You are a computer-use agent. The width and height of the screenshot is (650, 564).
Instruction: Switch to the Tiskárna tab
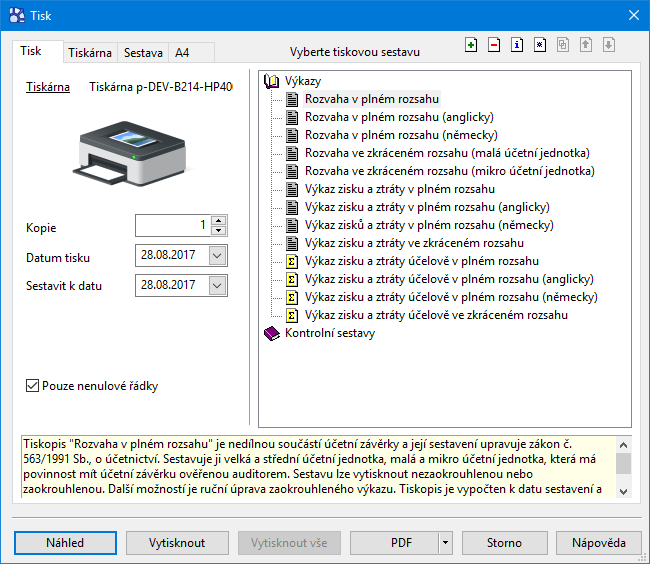pyautogui.click(x=90, y=53)
